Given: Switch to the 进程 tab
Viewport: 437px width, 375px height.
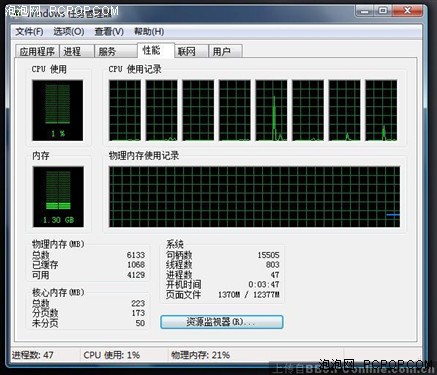Looking at the screenshot, I should (77, 51).
